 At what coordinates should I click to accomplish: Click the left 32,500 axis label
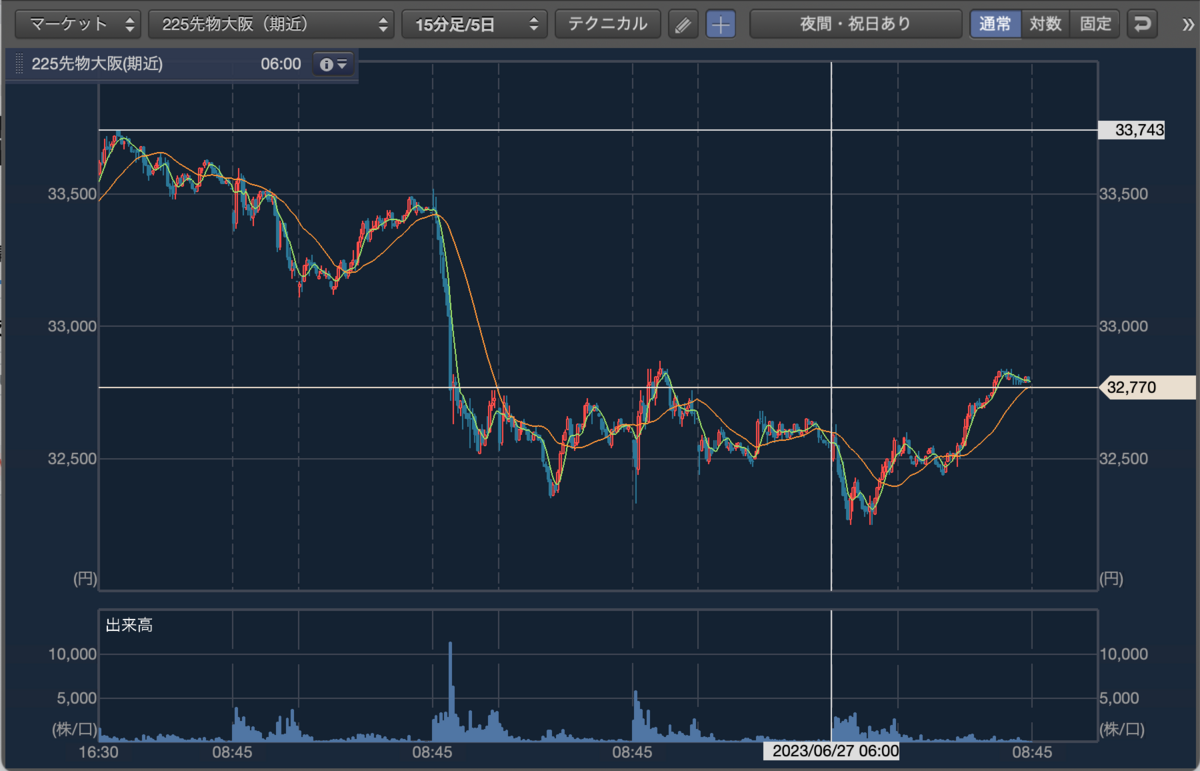point(71,458)
